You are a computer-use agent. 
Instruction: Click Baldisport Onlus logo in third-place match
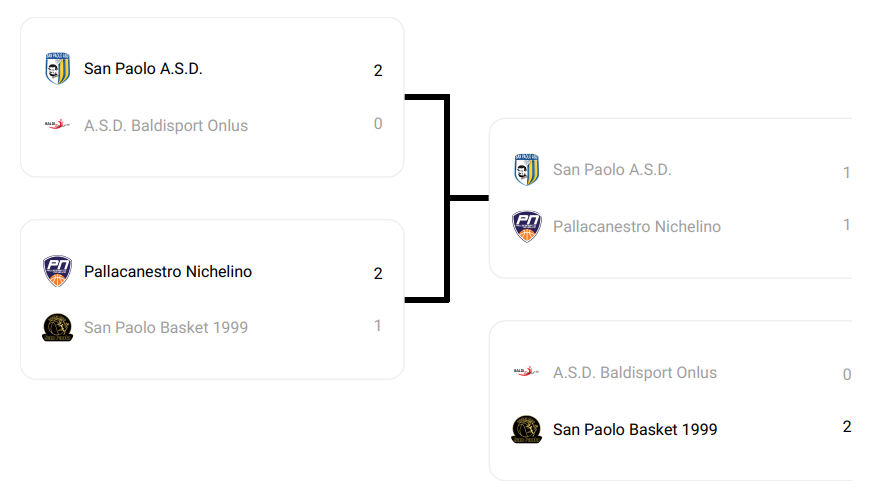(x=526, y=372)
